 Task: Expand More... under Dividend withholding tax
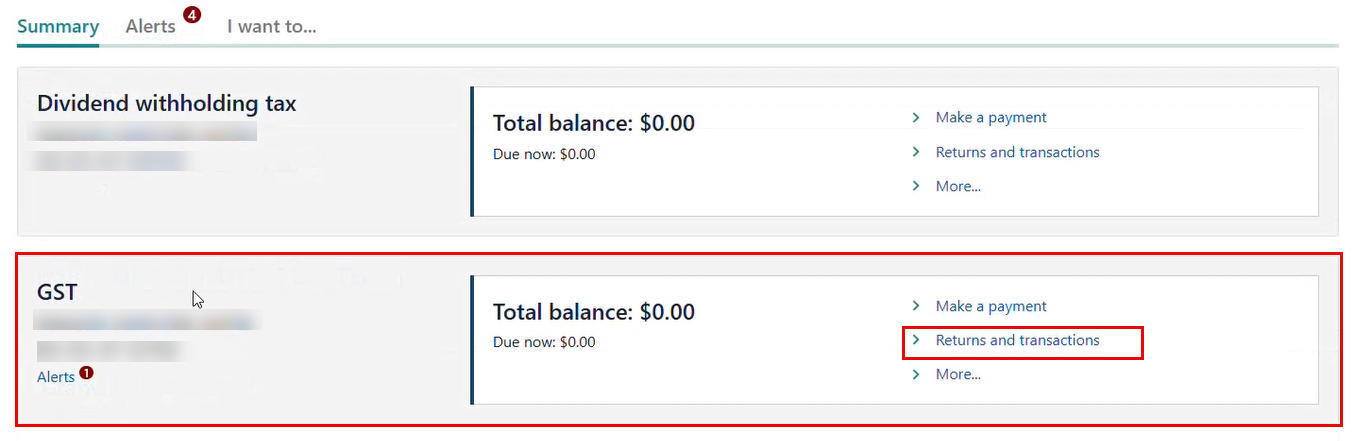[x=957, y=186]
